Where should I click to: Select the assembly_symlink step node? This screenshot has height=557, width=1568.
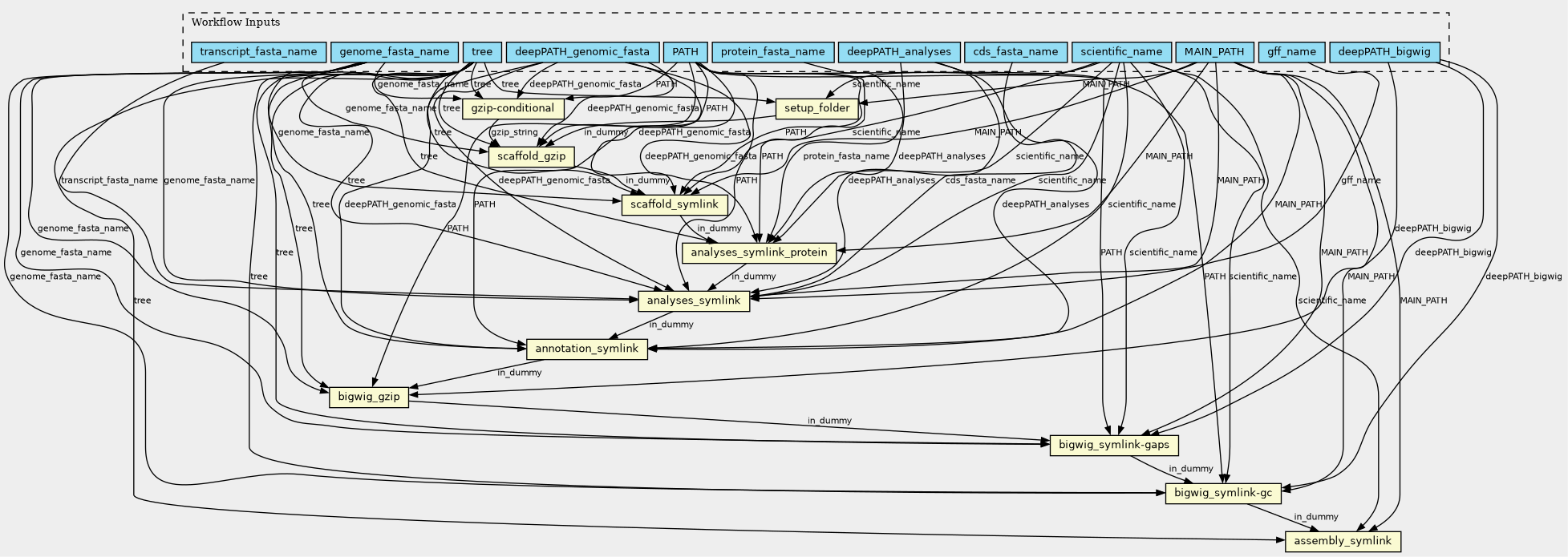coord(1343,541)
